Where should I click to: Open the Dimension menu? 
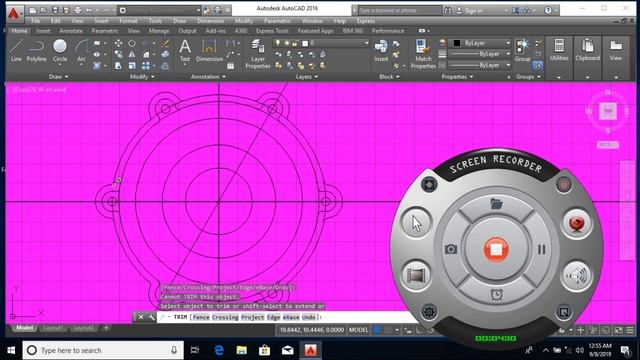pyautogui.click(x=210, y=21)
